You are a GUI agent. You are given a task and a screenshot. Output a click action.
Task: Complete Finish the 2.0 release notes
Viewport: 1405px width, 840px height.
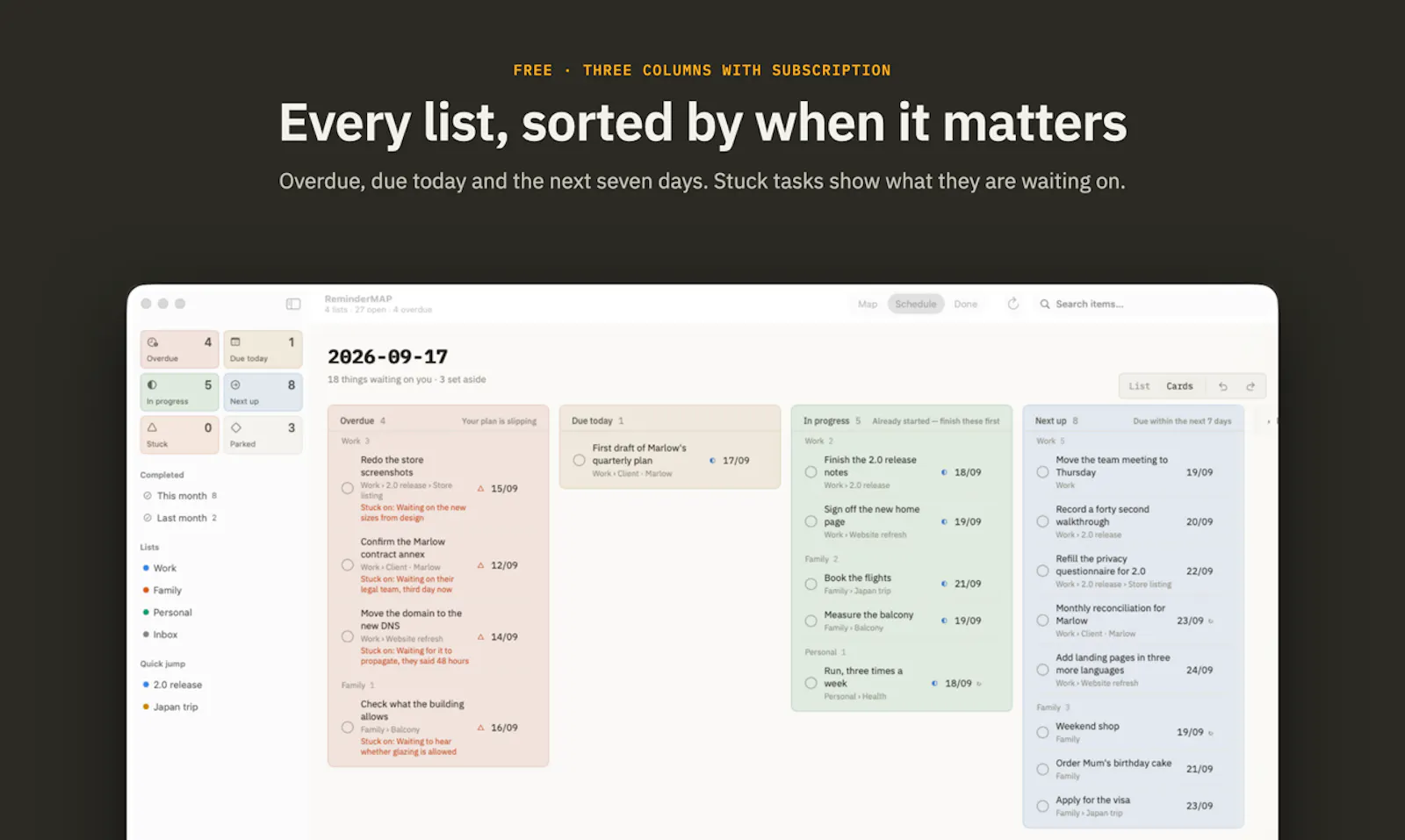point(811,472)
